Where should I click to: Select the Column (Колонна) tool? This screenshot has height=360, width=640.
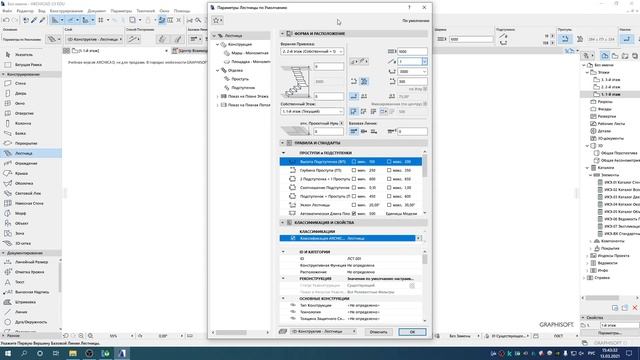(23, 123)
